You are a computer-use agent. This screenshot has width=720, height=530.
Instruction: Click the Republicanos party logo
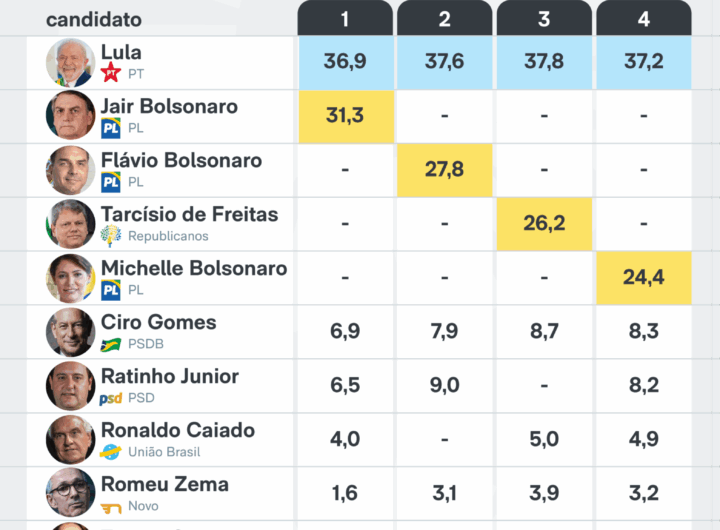(111, 235)
